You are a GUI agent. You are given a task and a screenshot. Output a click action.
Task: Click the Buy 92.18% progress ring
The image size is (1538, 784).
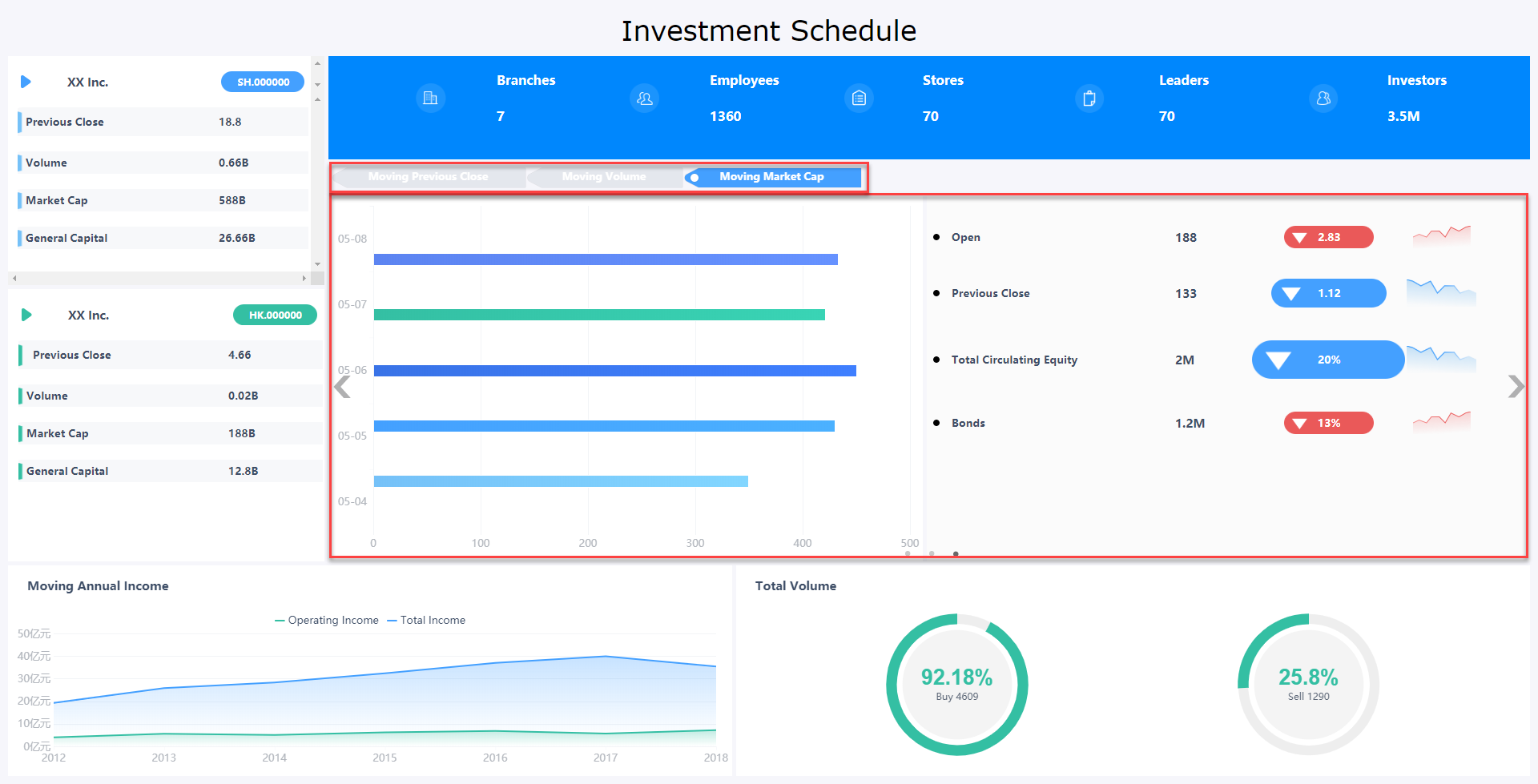957,685
